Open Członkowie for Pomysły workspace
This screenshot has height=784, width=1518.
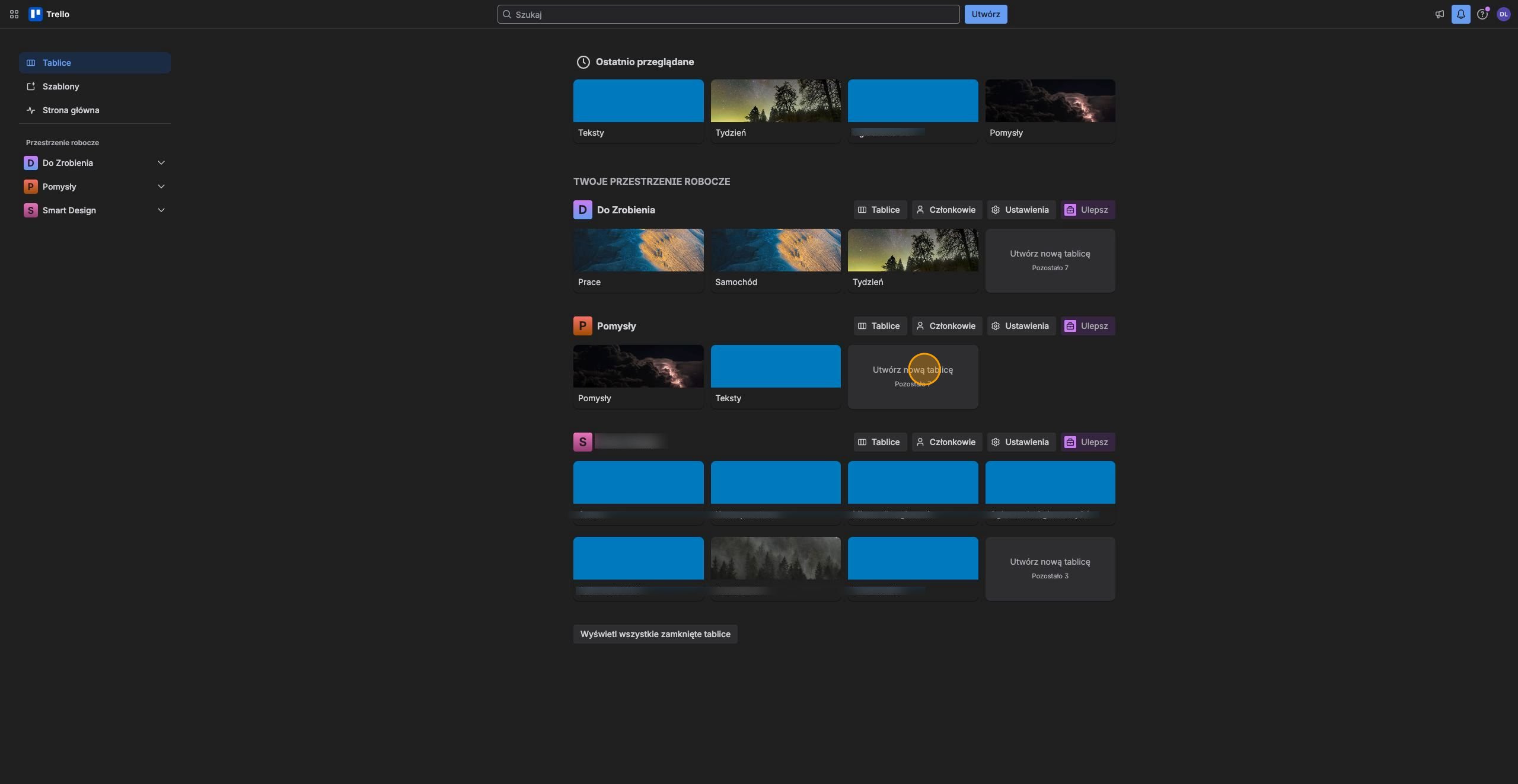pyautogui.click(x=946, y=326)
